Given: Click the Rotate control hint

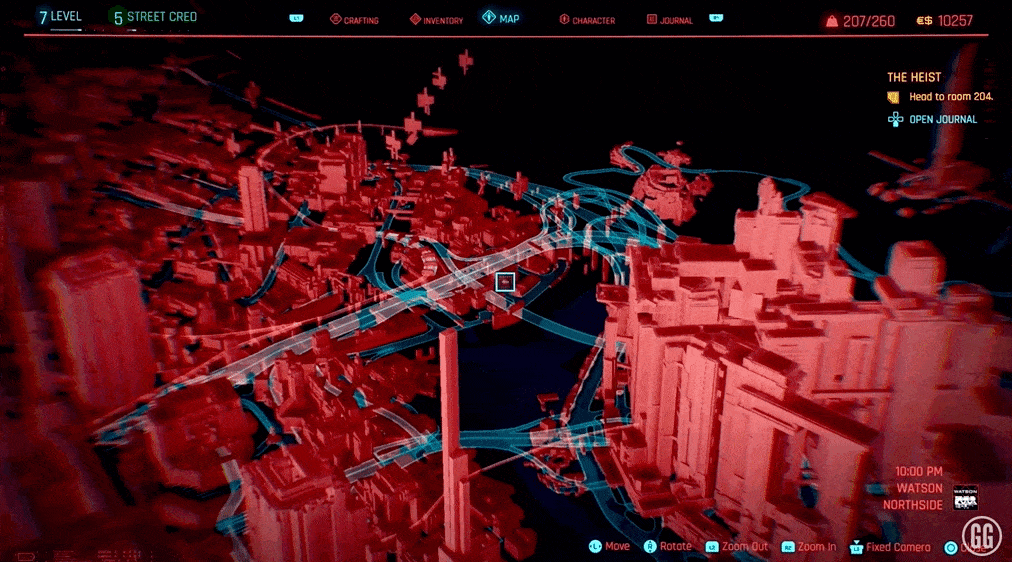Looking at the screenshot, I should 668,547.
